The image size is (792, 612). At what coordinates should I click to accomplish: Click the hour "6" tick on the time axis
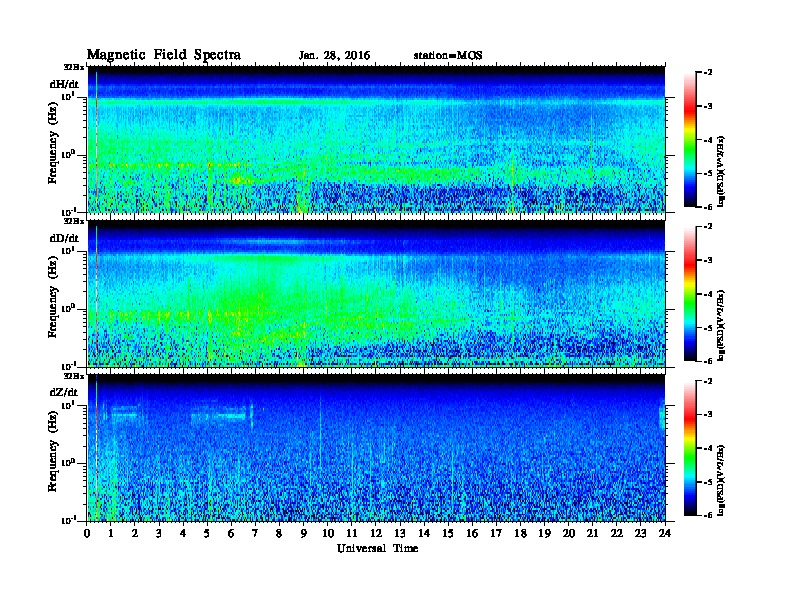coord(231,533)
